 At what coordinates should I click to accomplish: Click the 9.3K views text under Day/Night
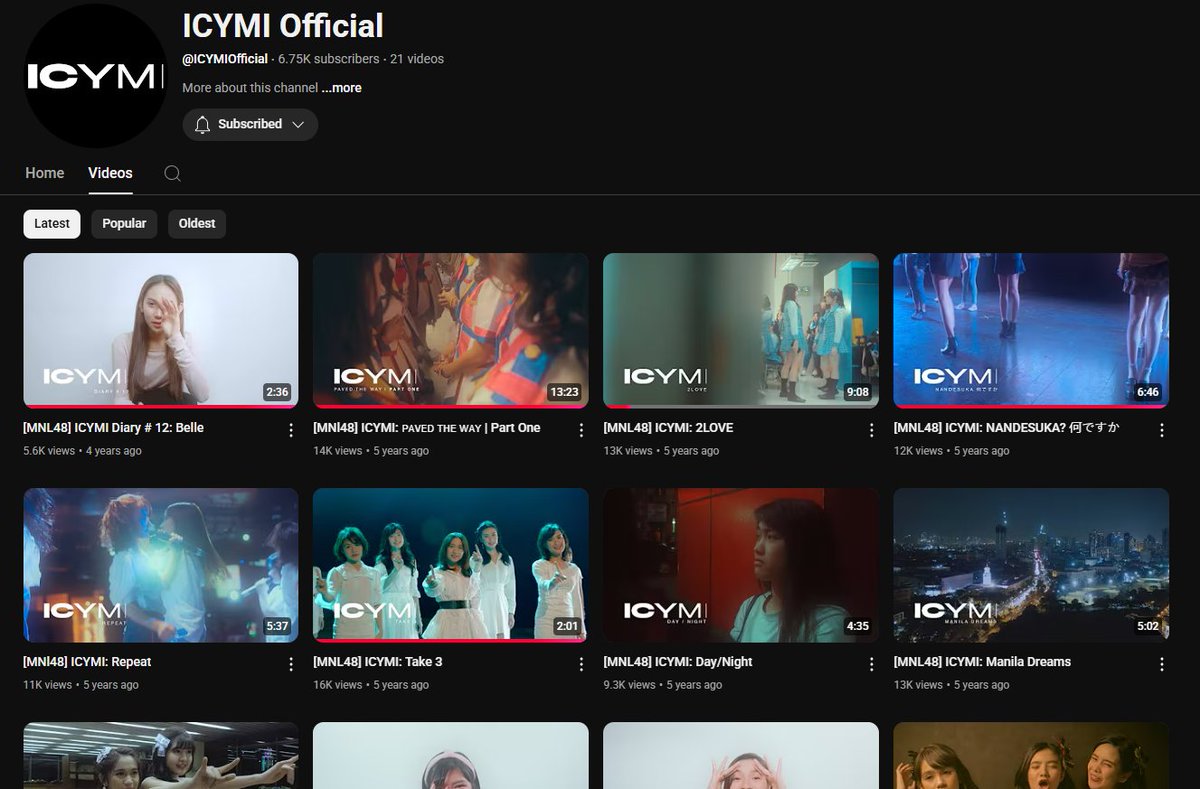pos(629,685)
